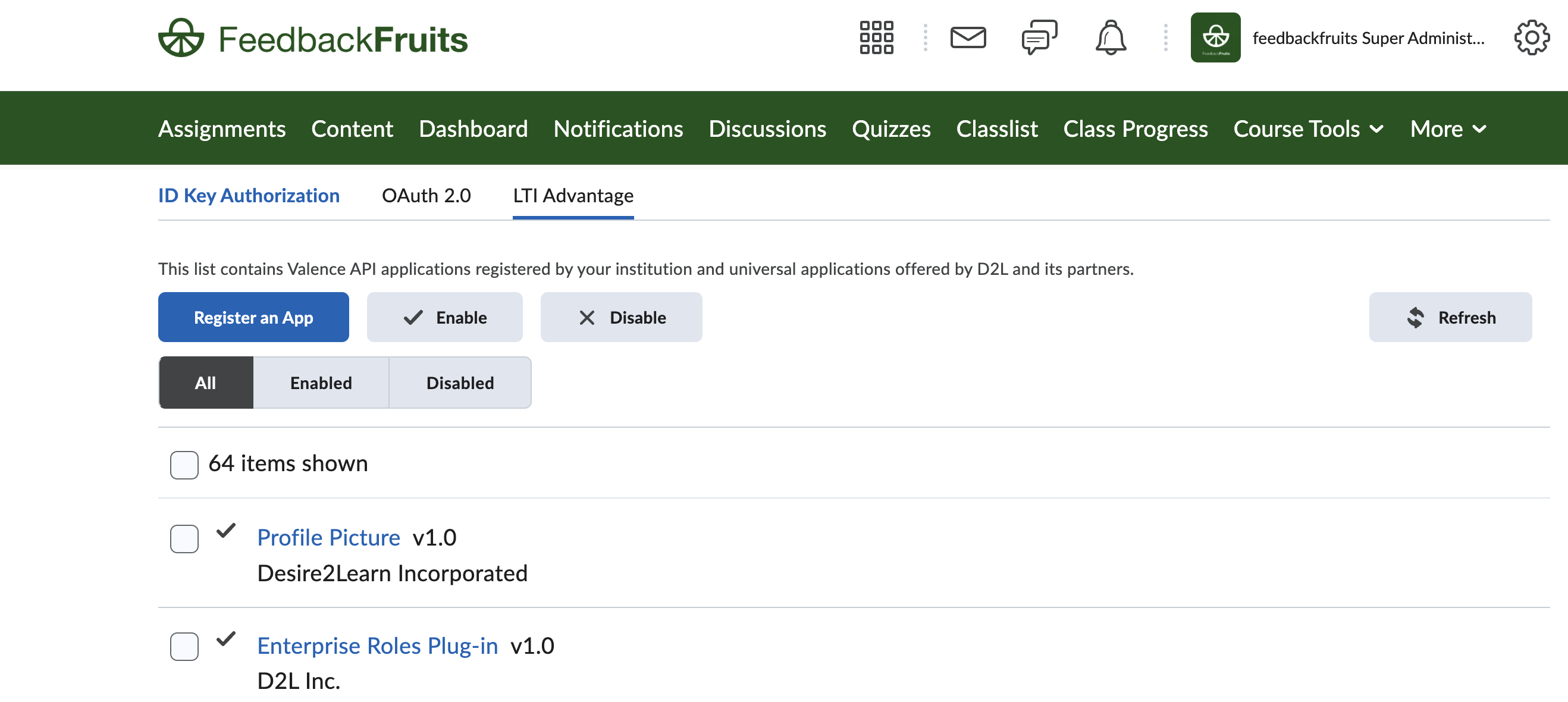Open Quizzes from navbar

pos(891,129)
